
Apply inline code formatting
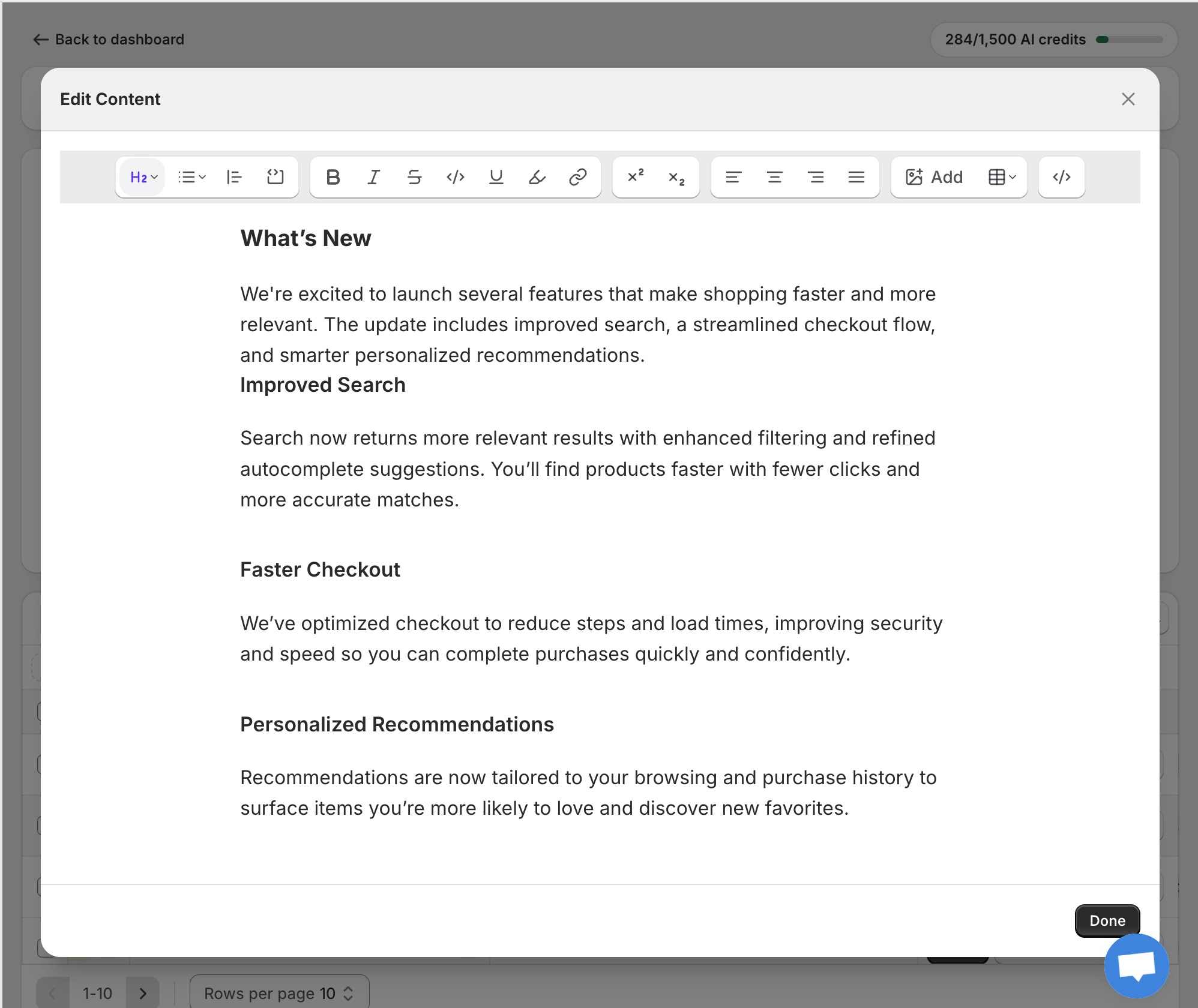pyautogui.click(x=456, y=177)
